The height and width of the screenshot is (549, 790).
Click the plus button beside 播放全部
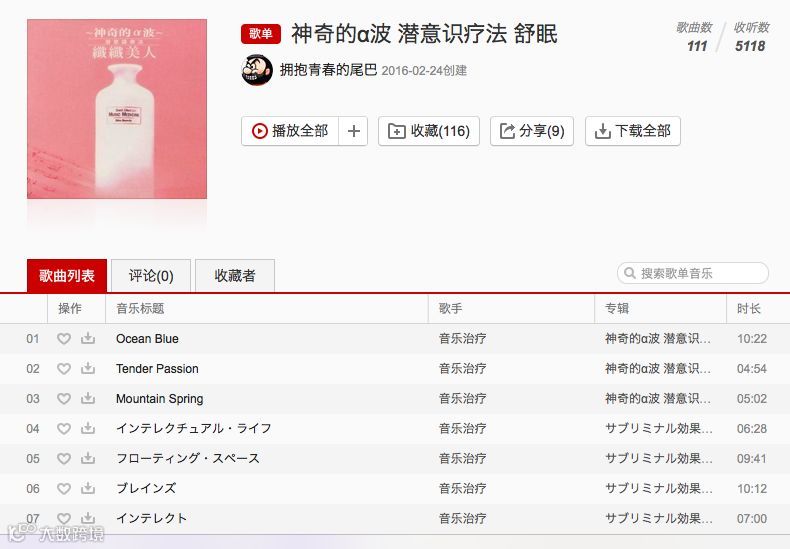(354, 131)
